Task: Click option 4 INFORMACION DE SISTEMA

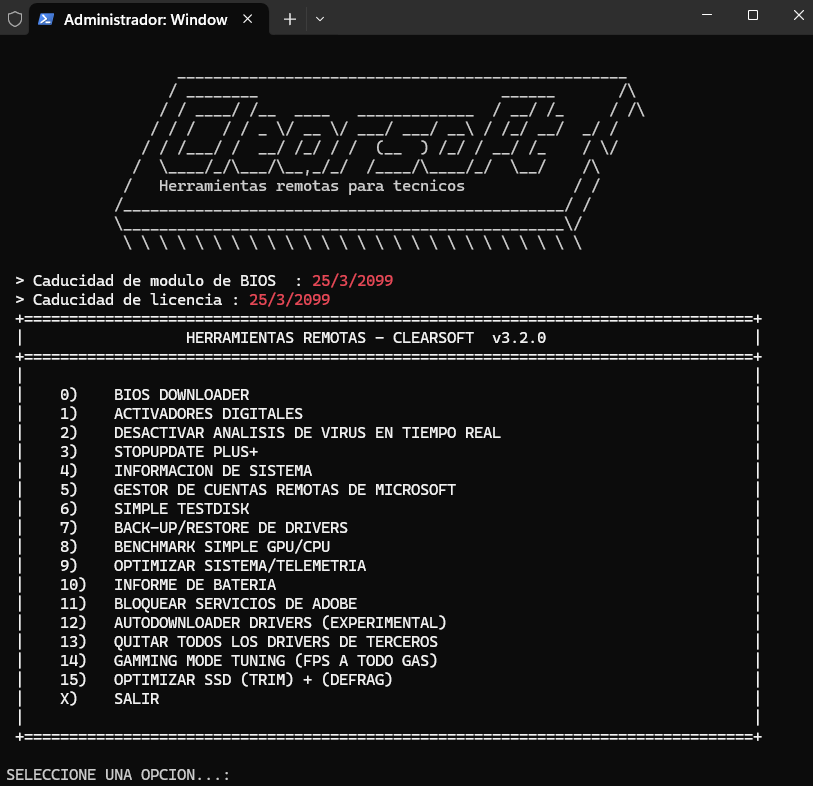Action: [186, 471]
